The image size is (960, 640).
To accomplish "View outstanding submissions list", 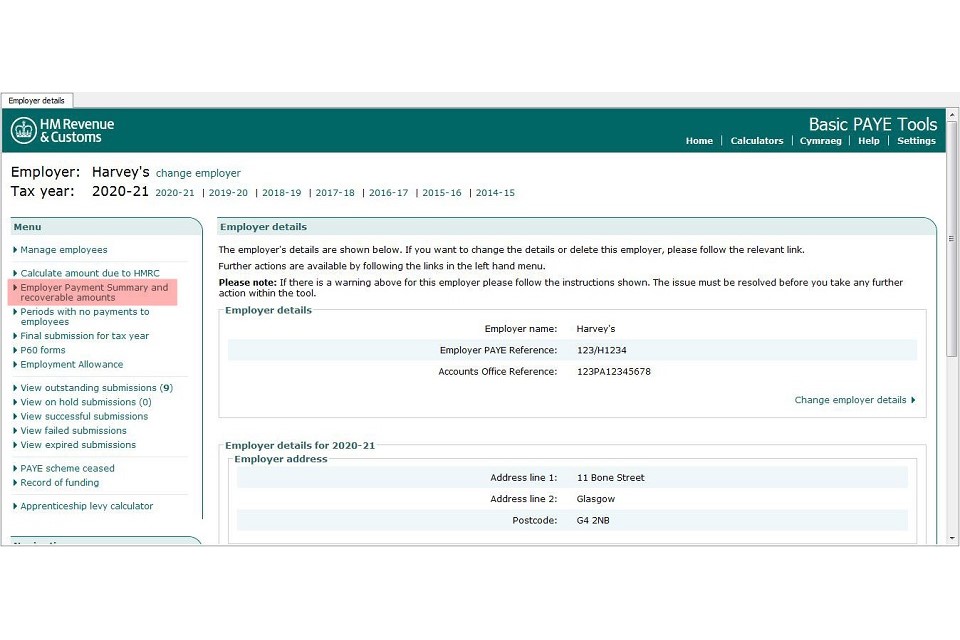I will 96,387.
